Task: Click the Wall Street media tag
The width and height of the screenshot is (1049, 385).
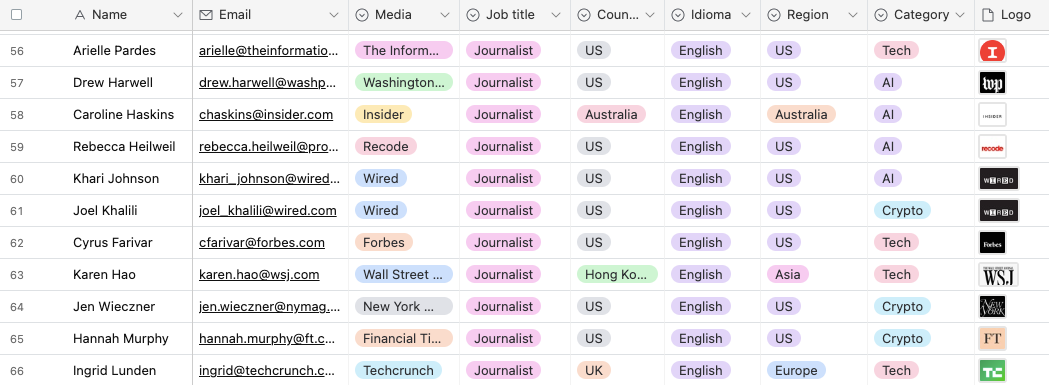Action: pos(404,275)
